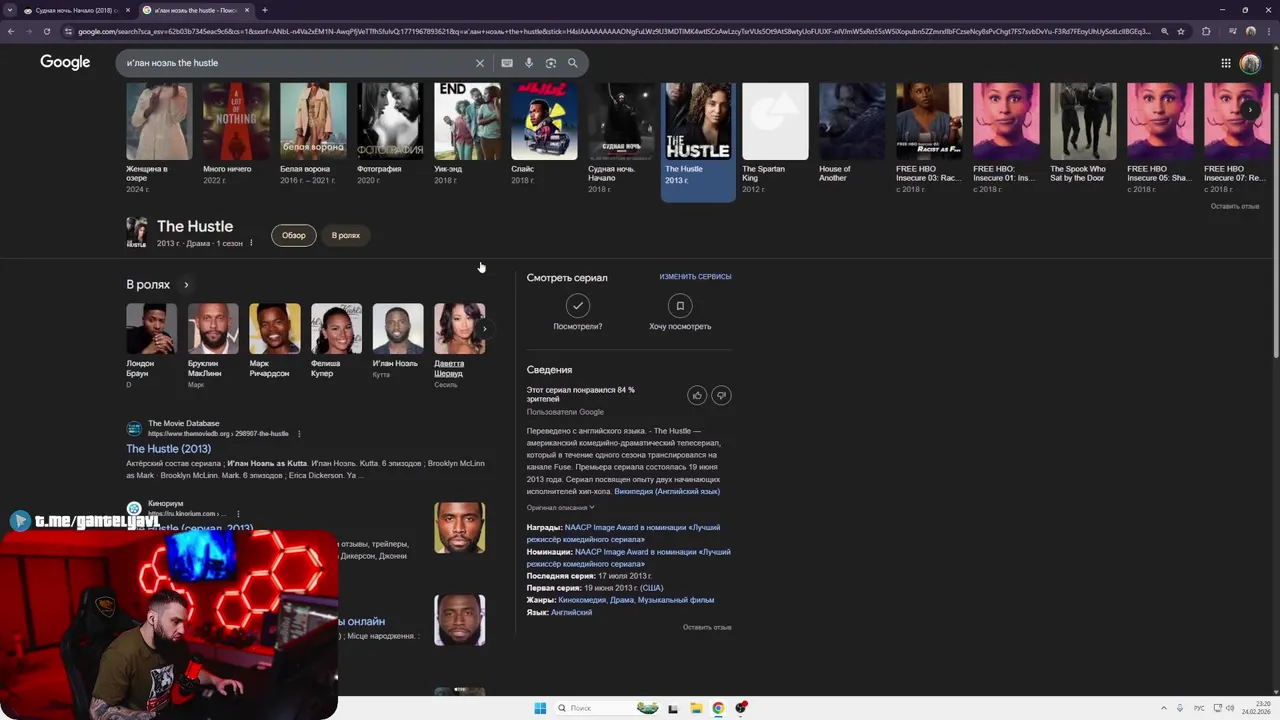Click the Английский language link
Screen dimensions: 1280x720
tap(572, 612)
